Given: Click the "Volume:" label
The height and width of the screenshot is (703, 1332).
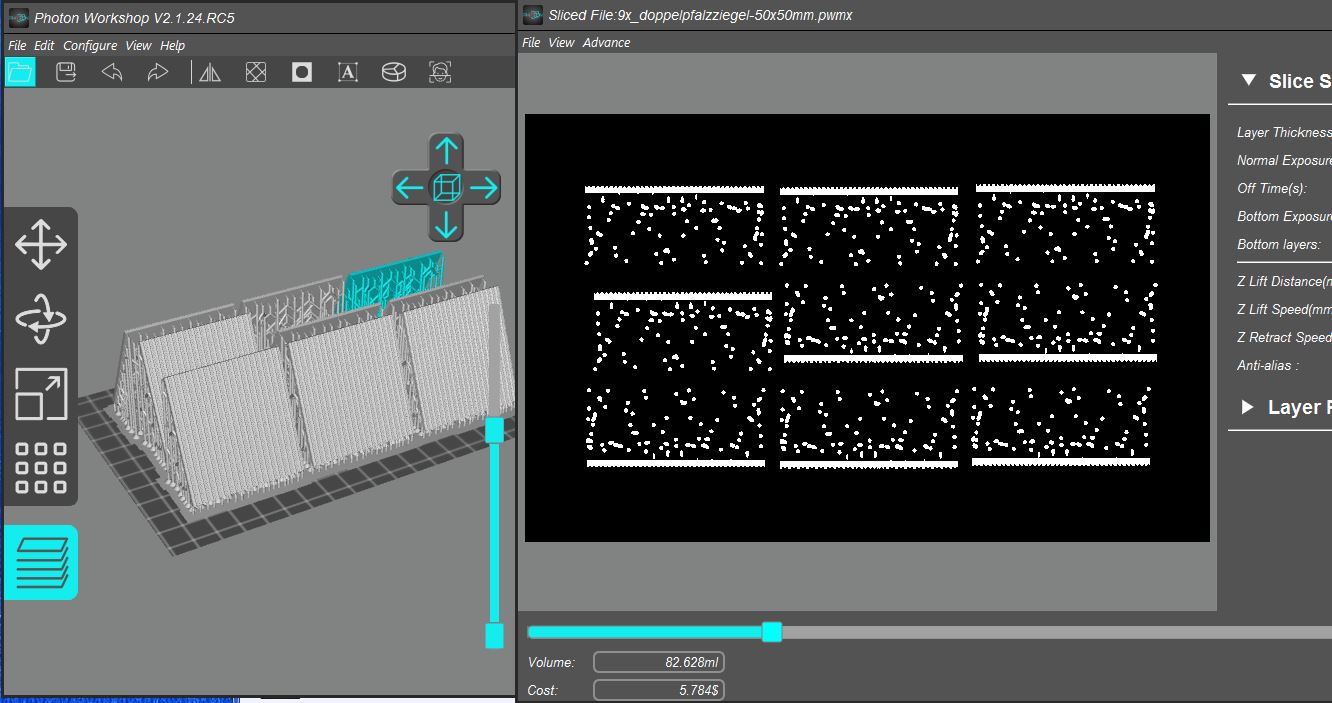Looking at the screenshot, I should click(551, 662).
